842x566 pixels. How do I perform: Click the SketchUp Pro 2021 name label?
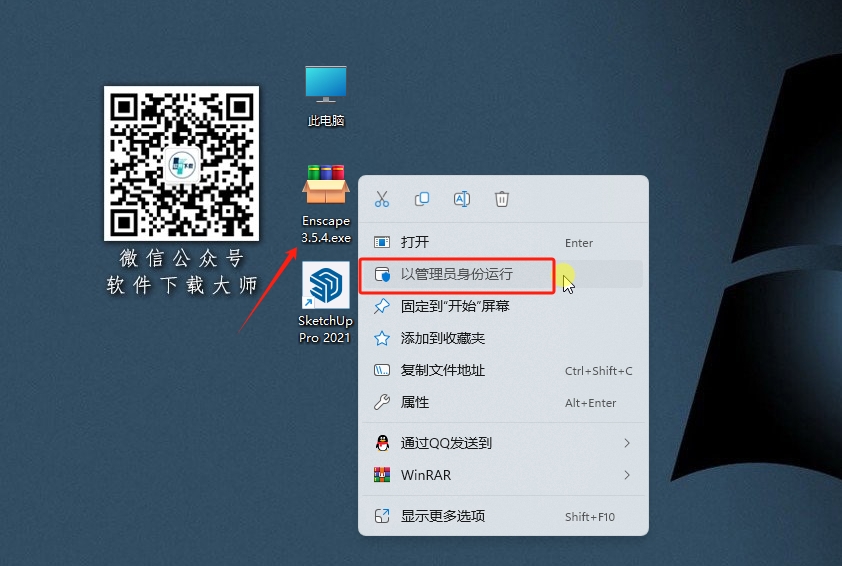[x=325, y=329]
